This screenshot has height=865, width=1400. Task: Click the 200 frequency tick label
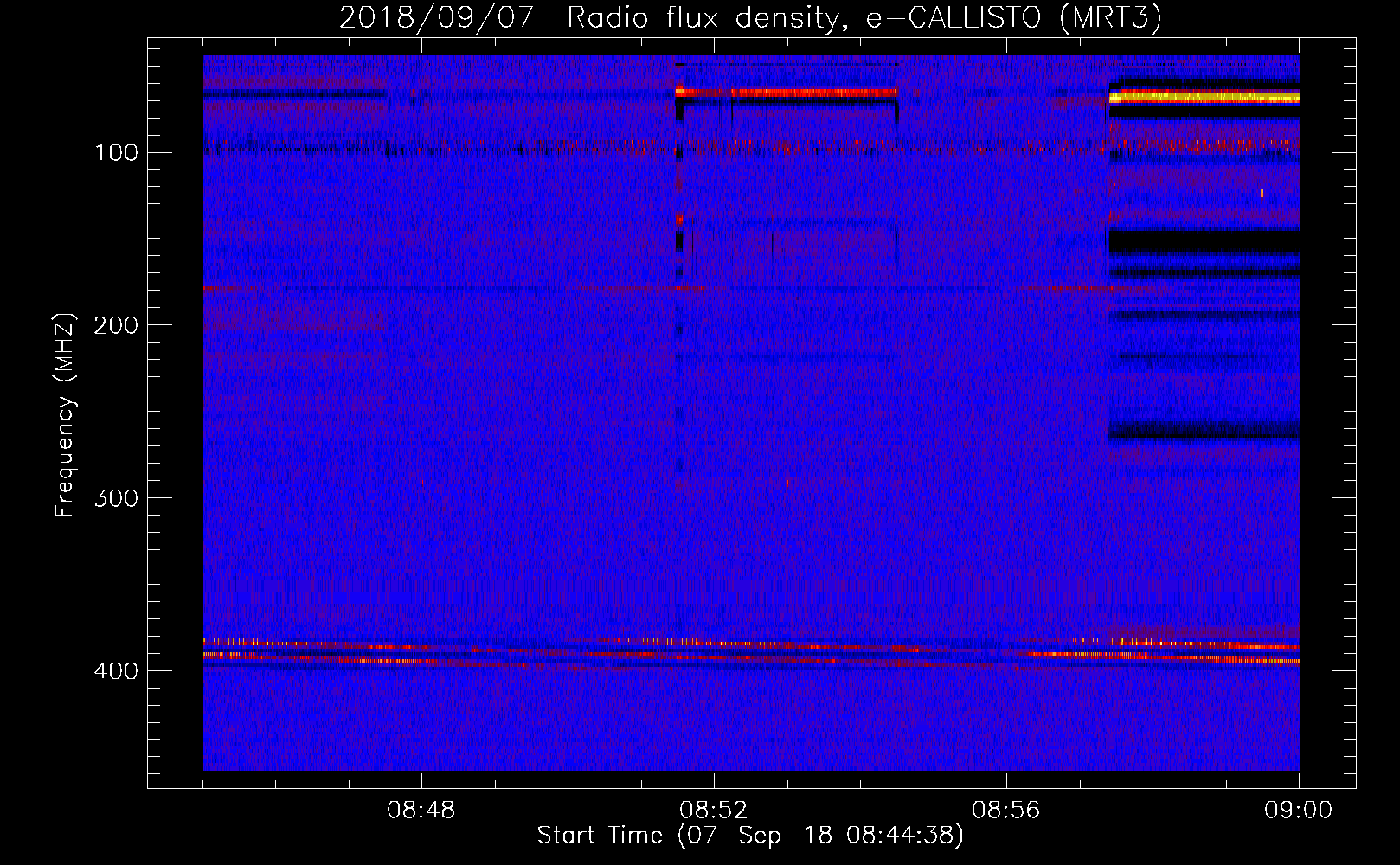(x=115, y=325)
